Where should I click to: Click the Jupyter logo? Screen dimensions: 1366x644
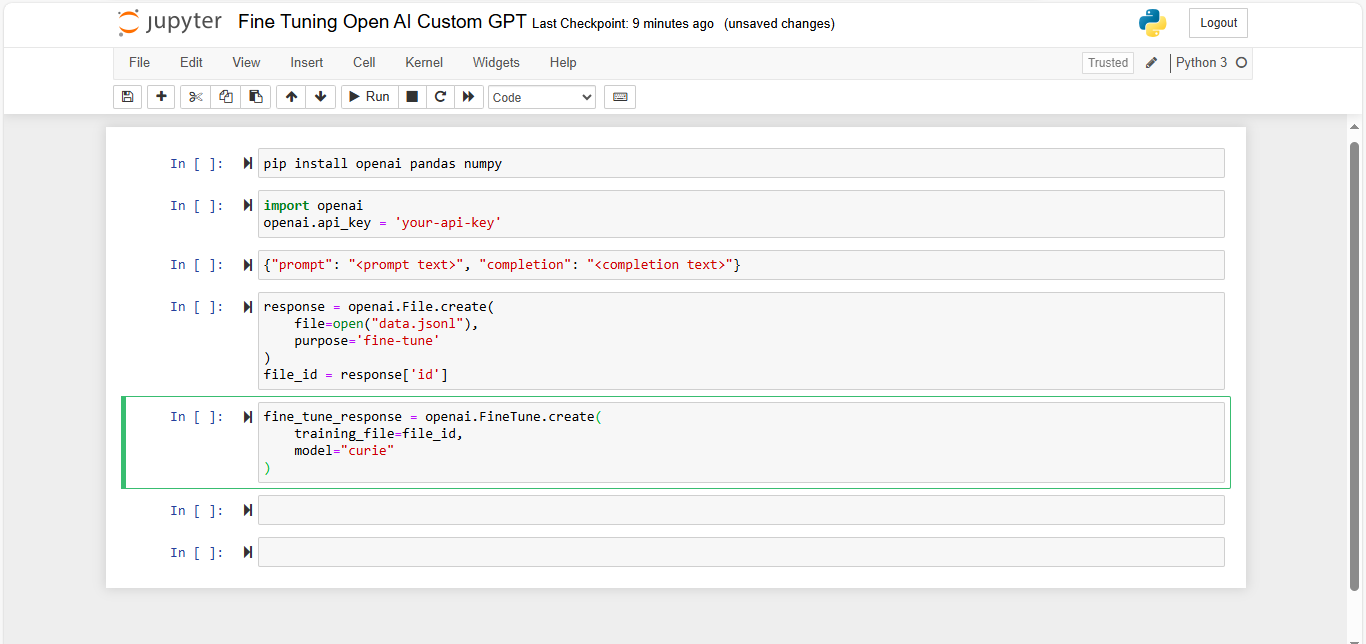pyautogui.click(x=168, y=21)
